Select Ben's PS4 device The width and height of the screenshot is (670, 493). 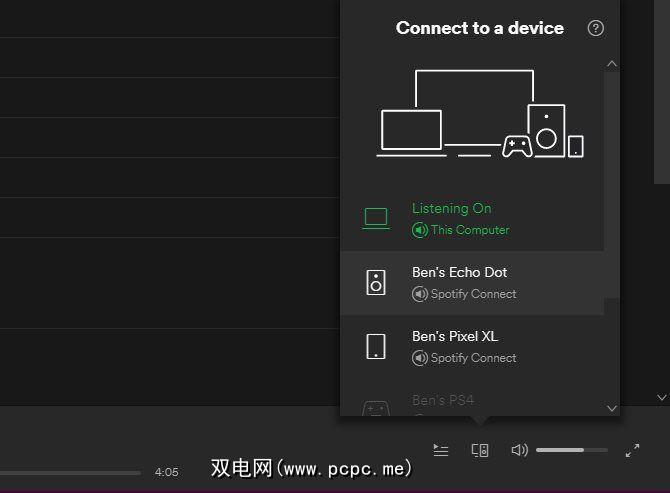[441, 401]
